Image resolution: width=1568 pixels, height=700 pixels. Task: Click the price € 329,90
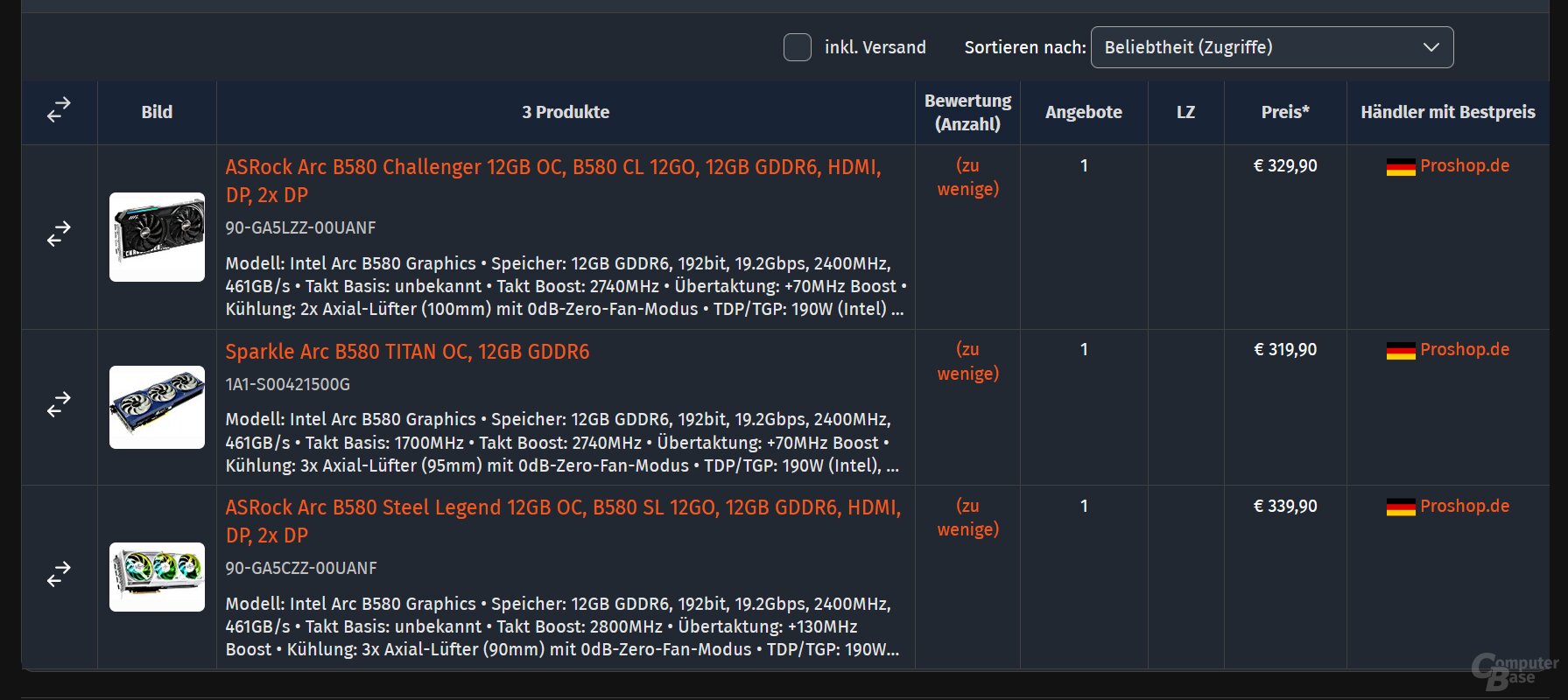pos(1285,165)
